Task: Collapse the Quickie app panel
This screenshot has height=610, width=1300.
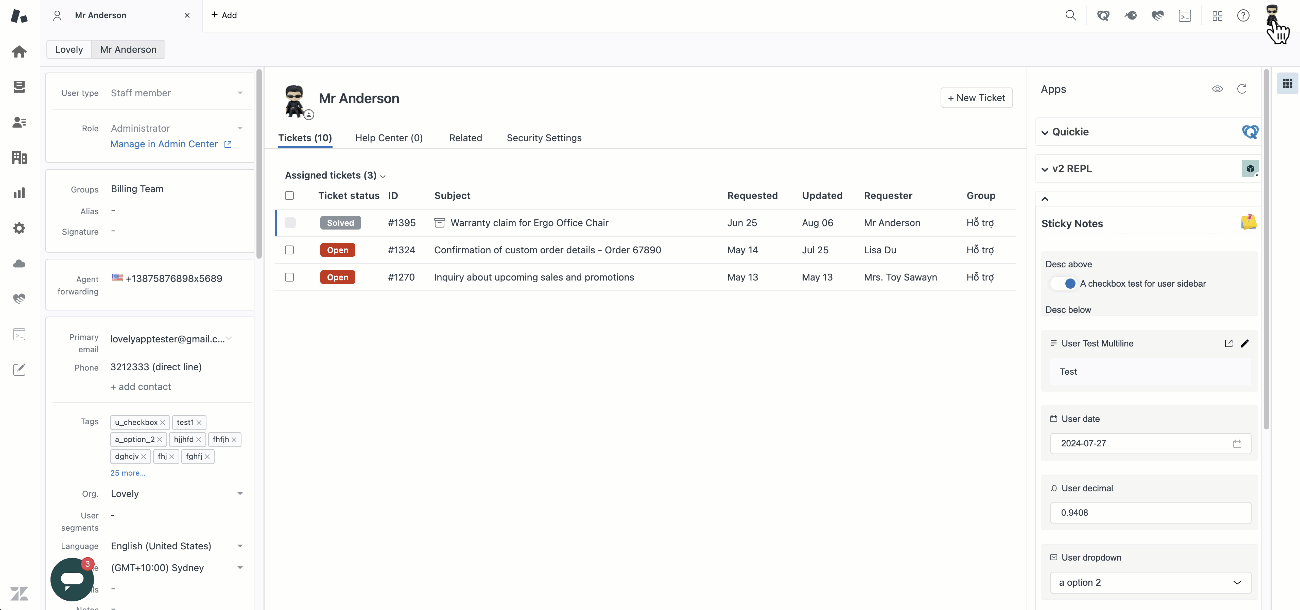Action: tap(1045, 132)
